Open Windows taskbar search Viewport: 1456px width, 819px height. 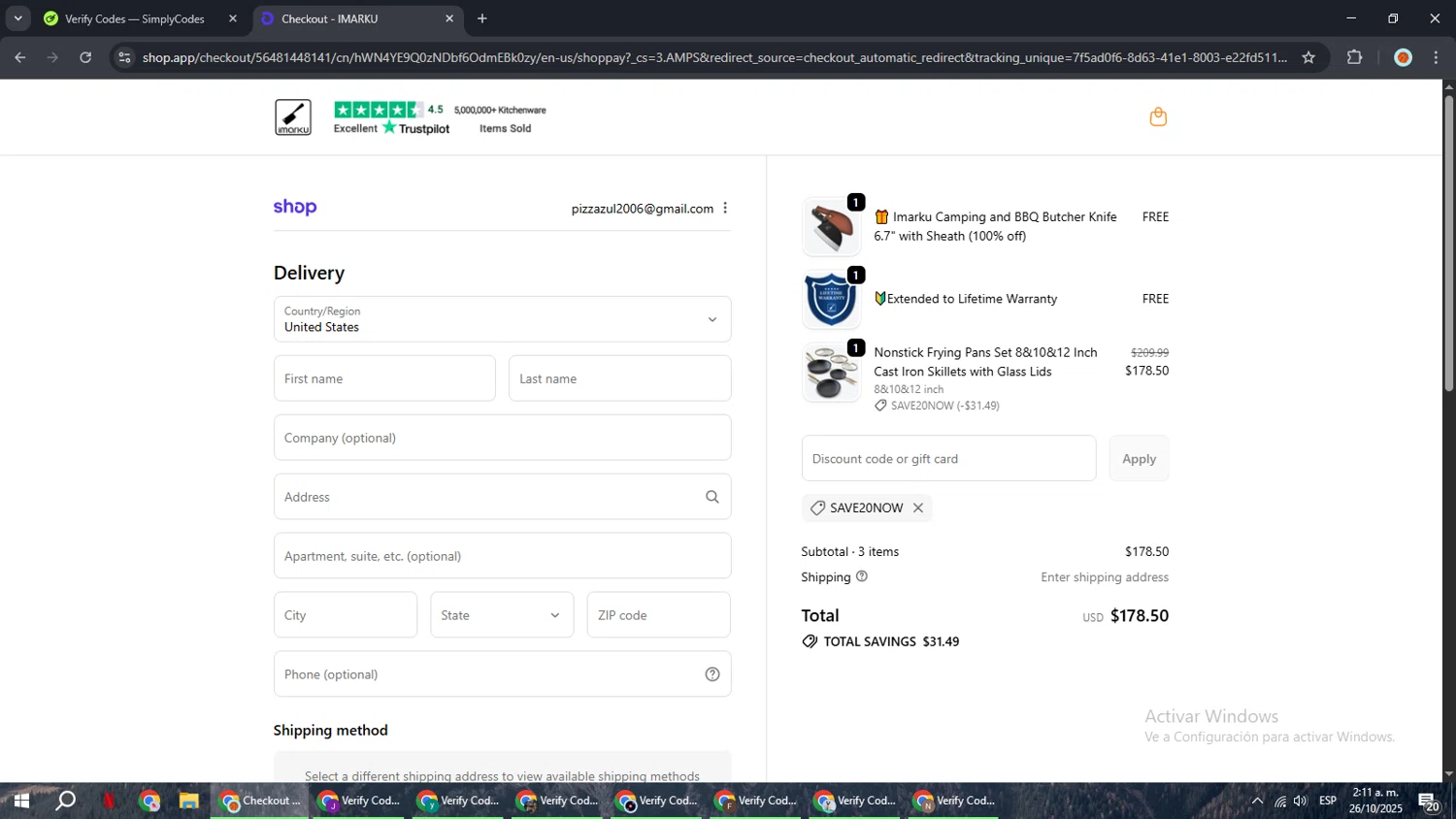pos(66,801)
